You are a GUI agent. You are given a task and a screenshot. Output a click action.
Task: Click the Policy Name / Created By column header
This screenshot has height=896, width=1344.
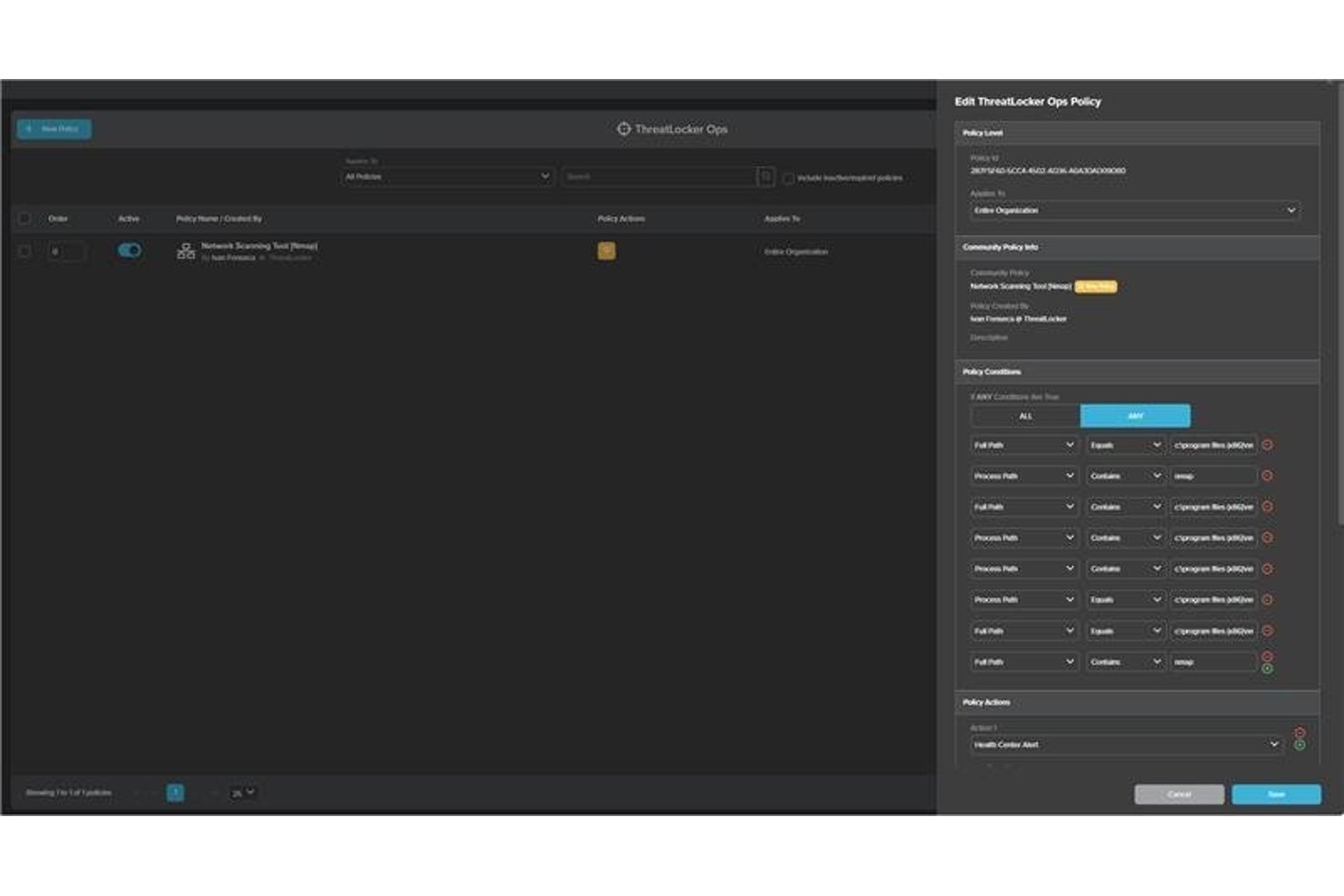pyautogui.click(x=219, y=219)
